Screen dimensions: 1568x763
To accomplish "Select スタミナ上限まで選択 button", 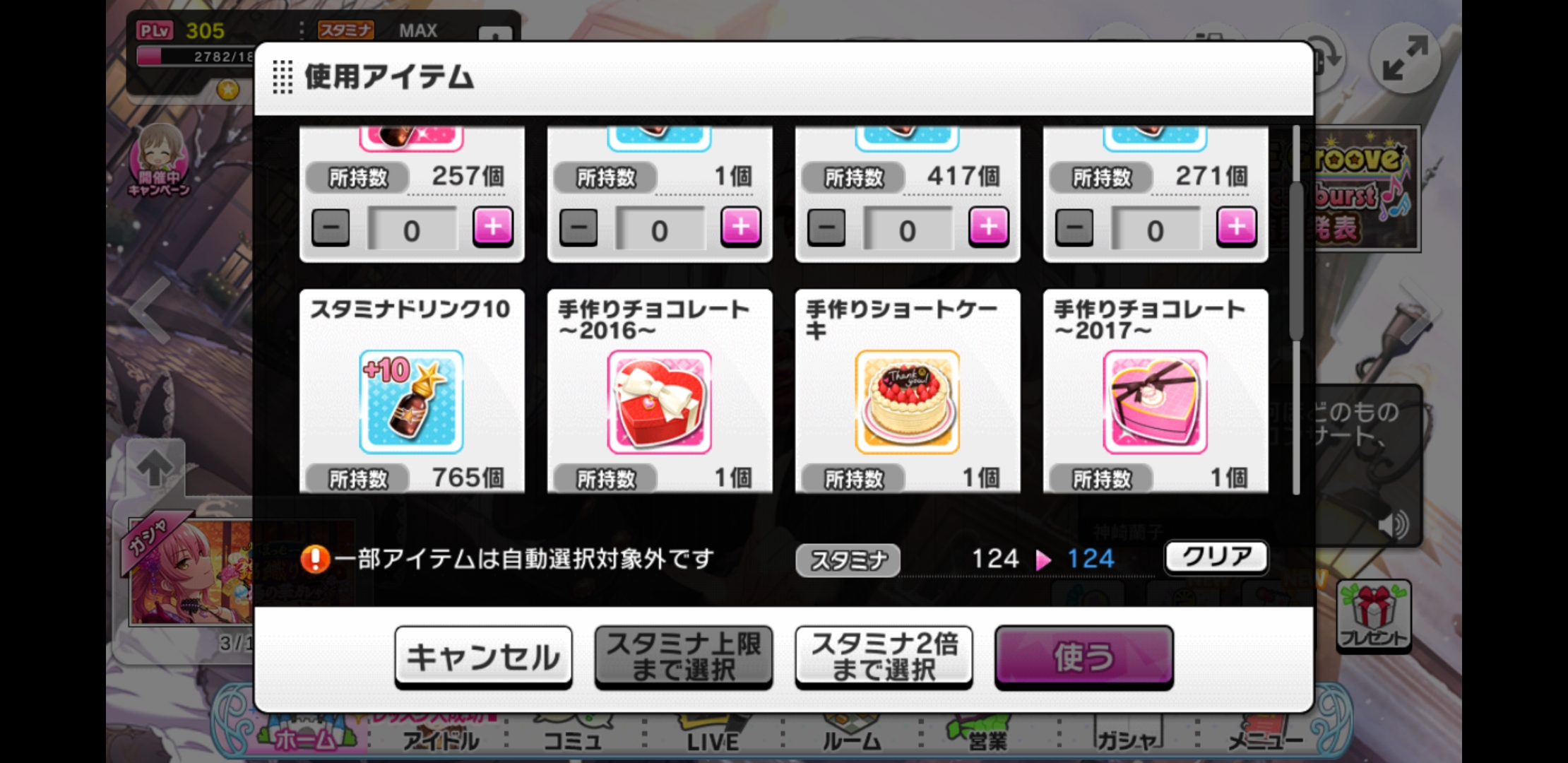I will [x=683, y=657].
